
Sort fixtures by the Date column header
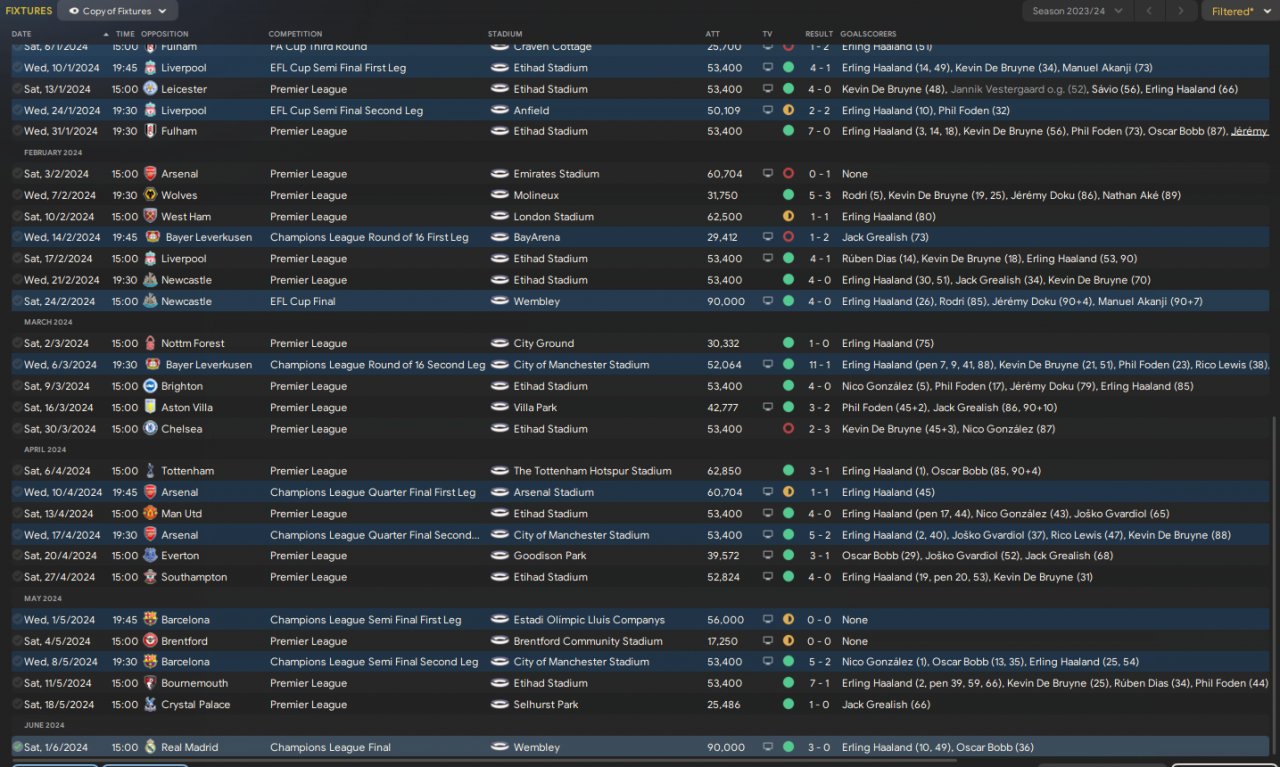(22, 34)
